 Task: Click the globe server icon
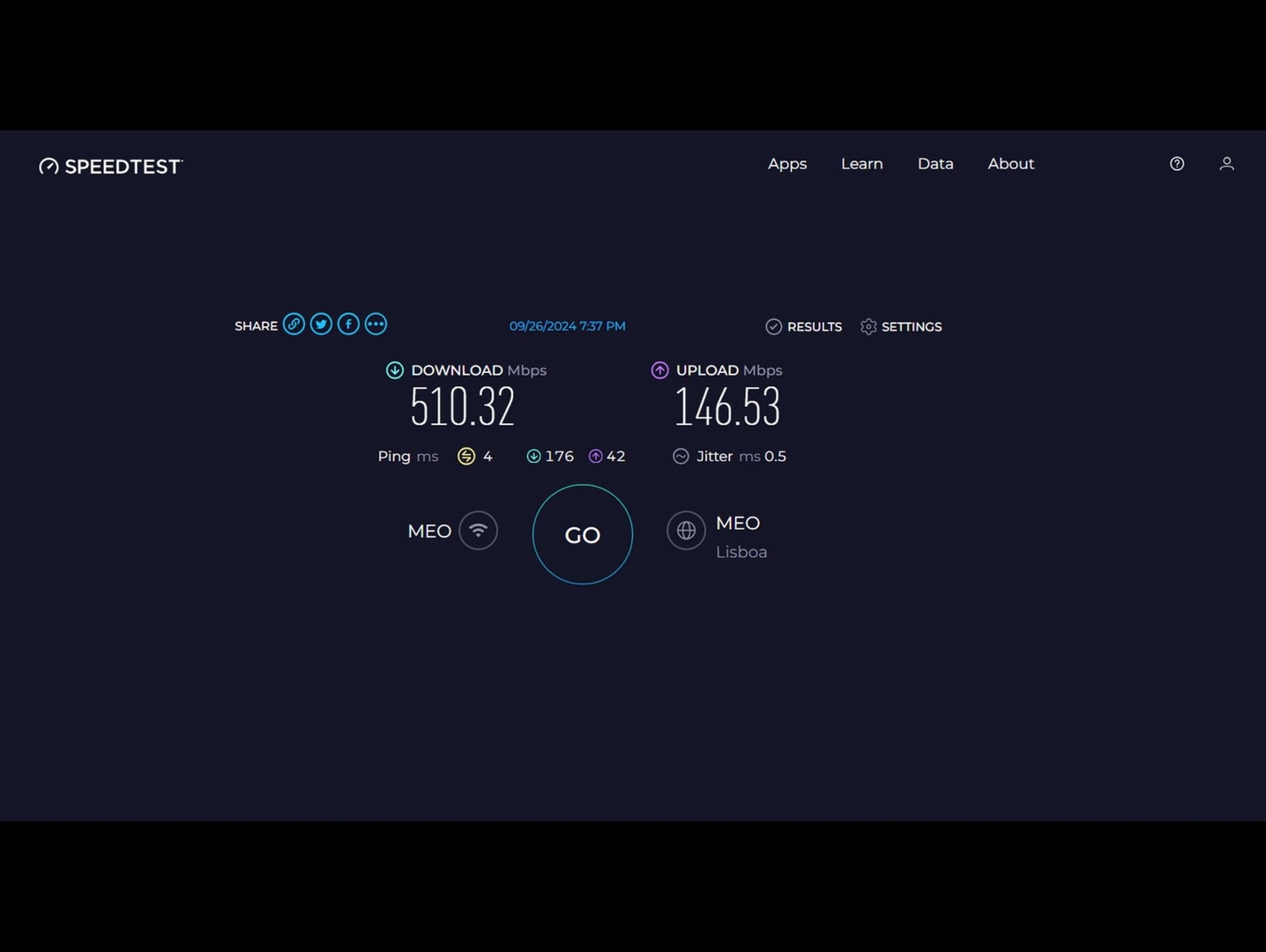pos(686,531)
